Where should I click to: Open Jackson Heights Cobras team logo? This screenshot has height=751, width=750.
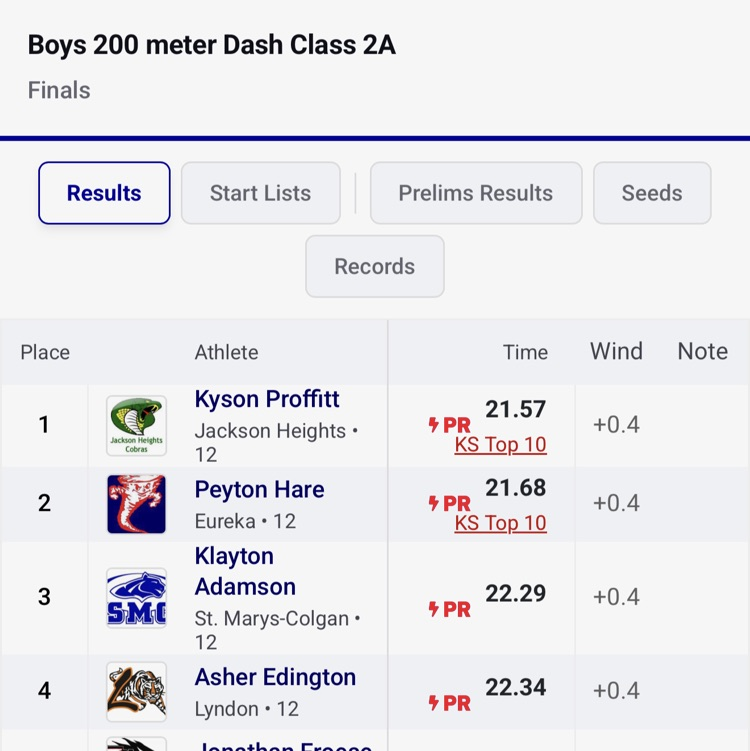(x=136, y=426)
